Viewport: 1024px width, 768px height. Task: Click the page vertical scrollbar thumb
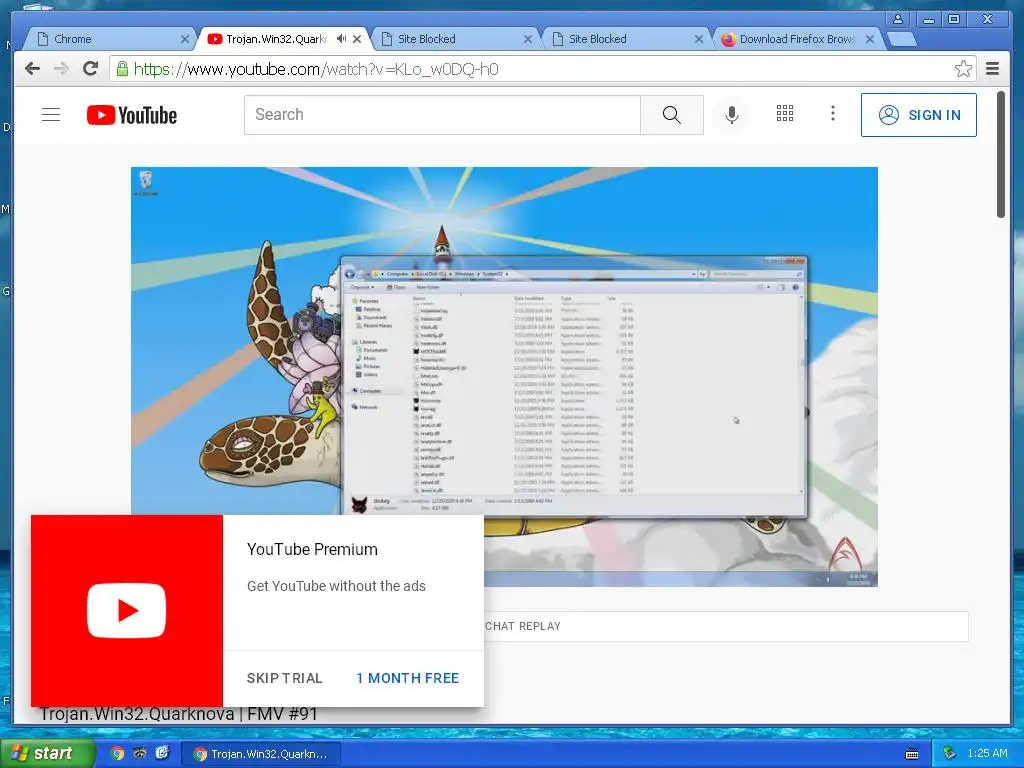click(1000, 155)
